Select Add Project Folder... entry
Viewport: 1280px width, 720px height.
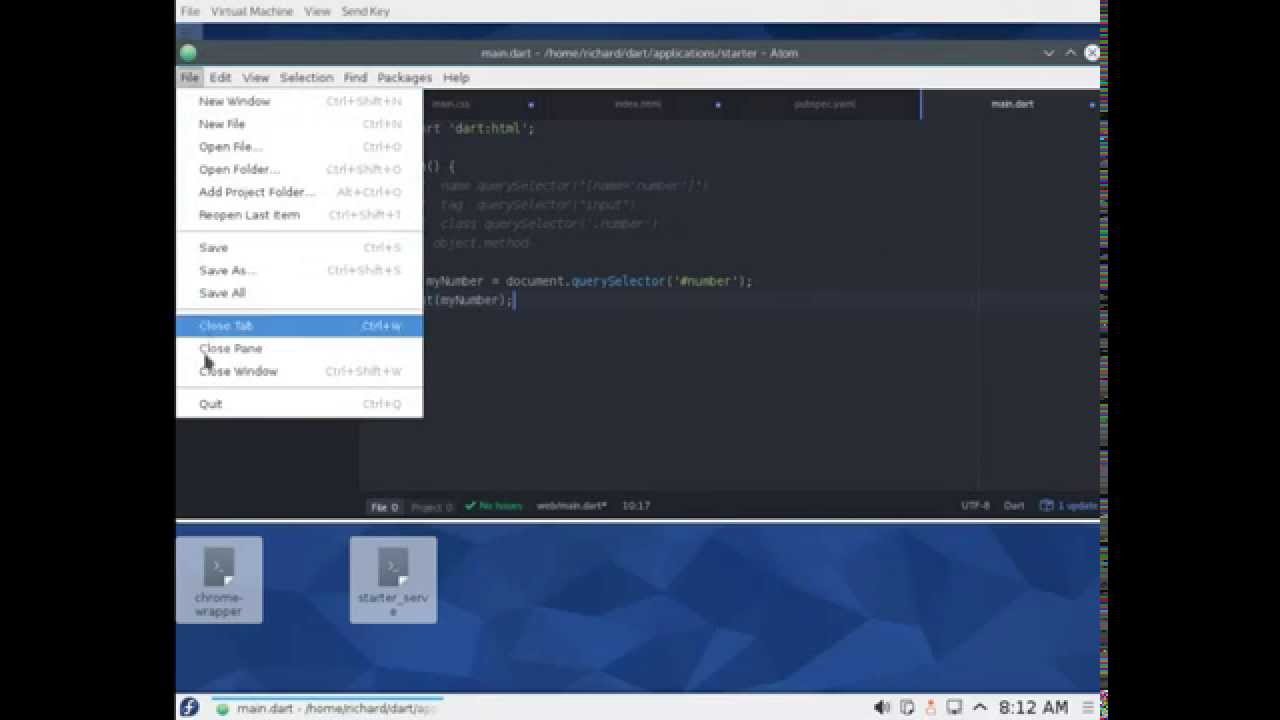pos(299,192)
